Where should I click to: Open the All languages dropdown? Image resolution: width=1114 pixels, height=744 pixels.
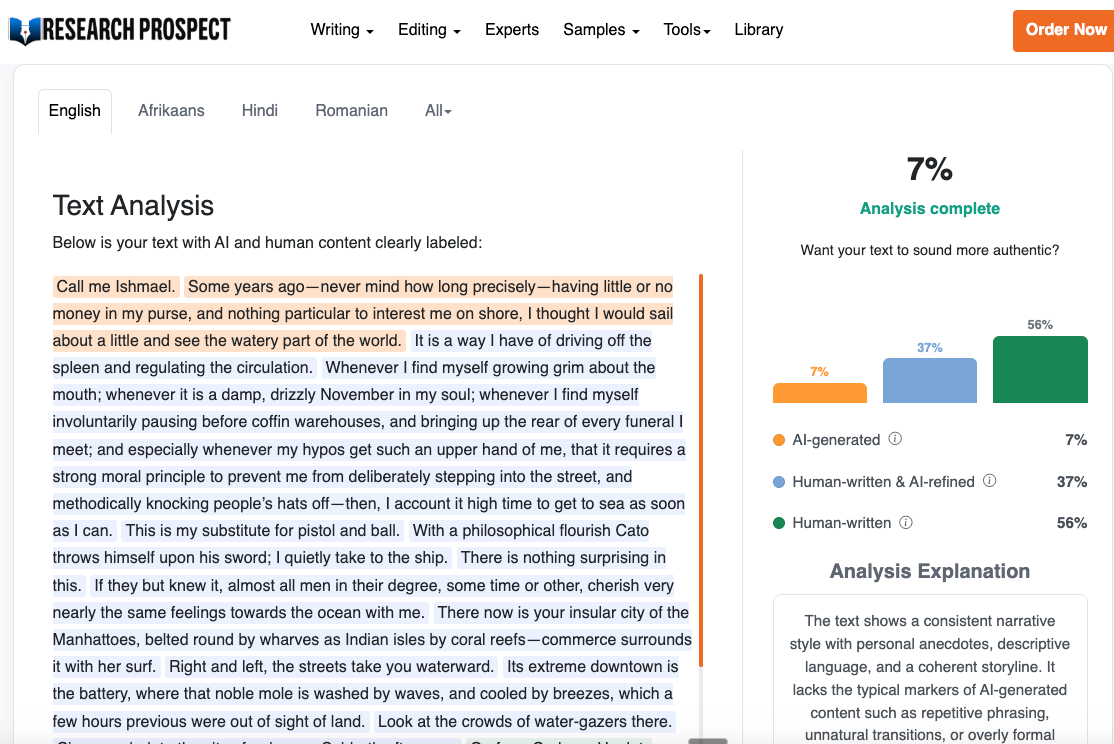point(438,111)
